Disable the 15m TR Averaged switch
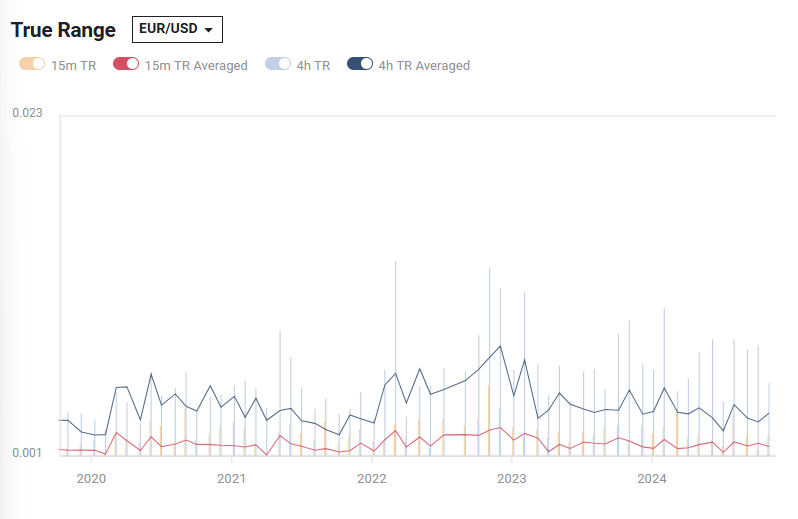Screen dimensions: 798x519 coord(126,65)
